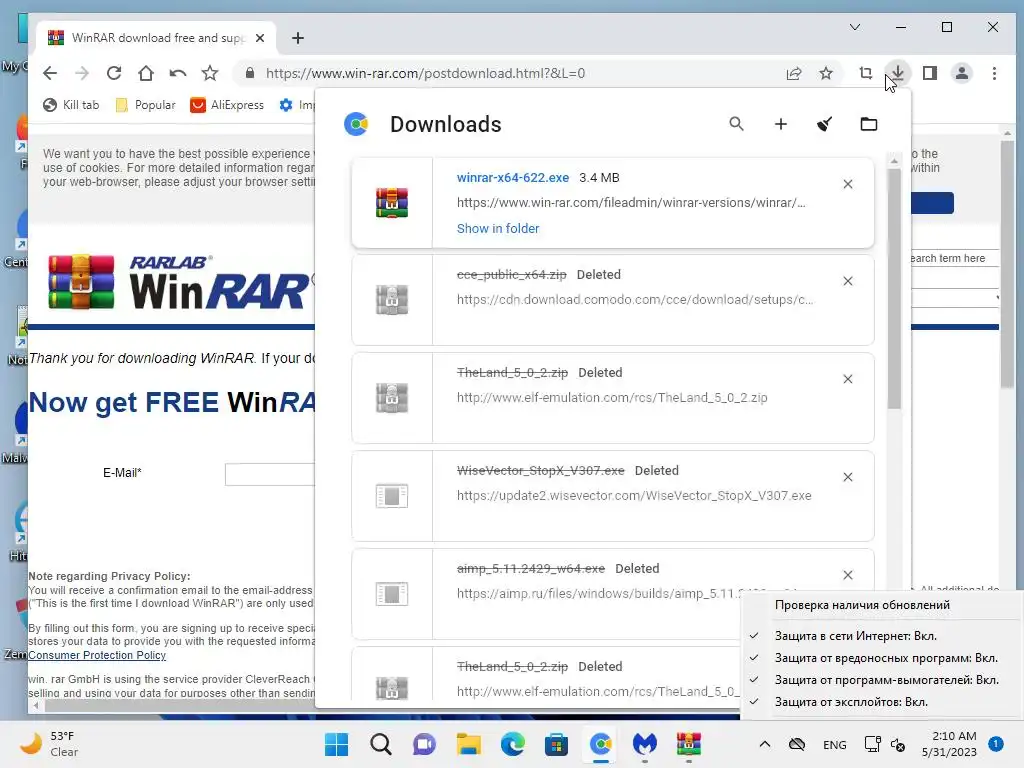Image resolution: width=1024 pixels, height=768 pixels.
Task: Click the WiseVector_StopX_V307.exe source URL
Action: coord(634,496)
